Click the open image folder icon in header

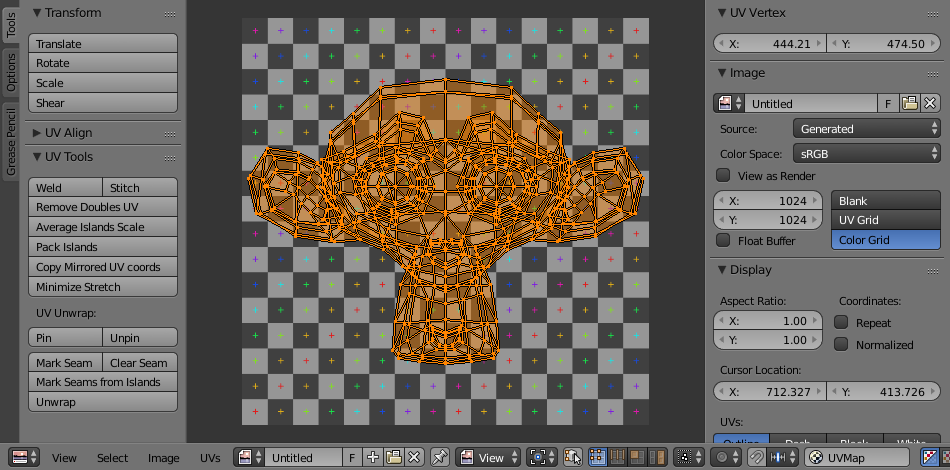click(394, 457)
